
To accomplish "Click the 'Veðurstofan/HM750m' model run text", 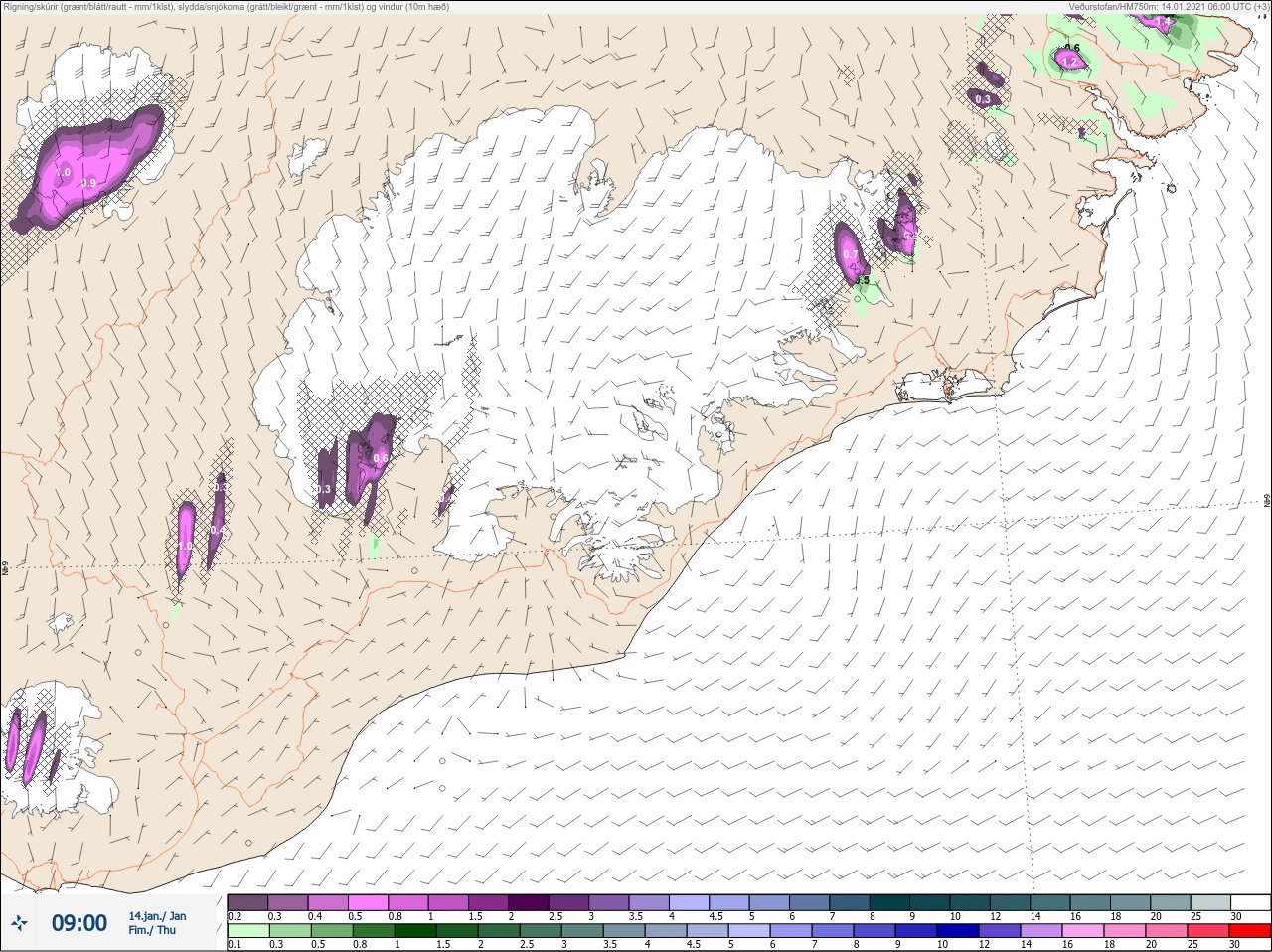I will tap(1168, 7).
